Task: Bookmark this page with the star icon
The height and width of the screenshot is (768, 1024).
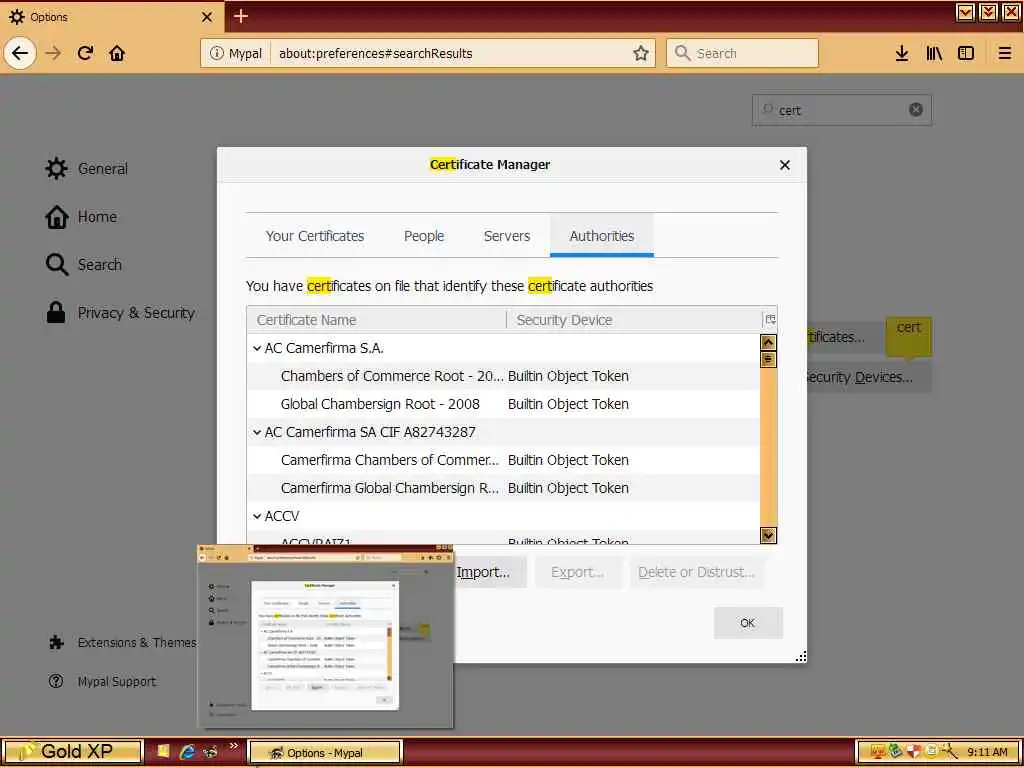Action: coord(641,54)
